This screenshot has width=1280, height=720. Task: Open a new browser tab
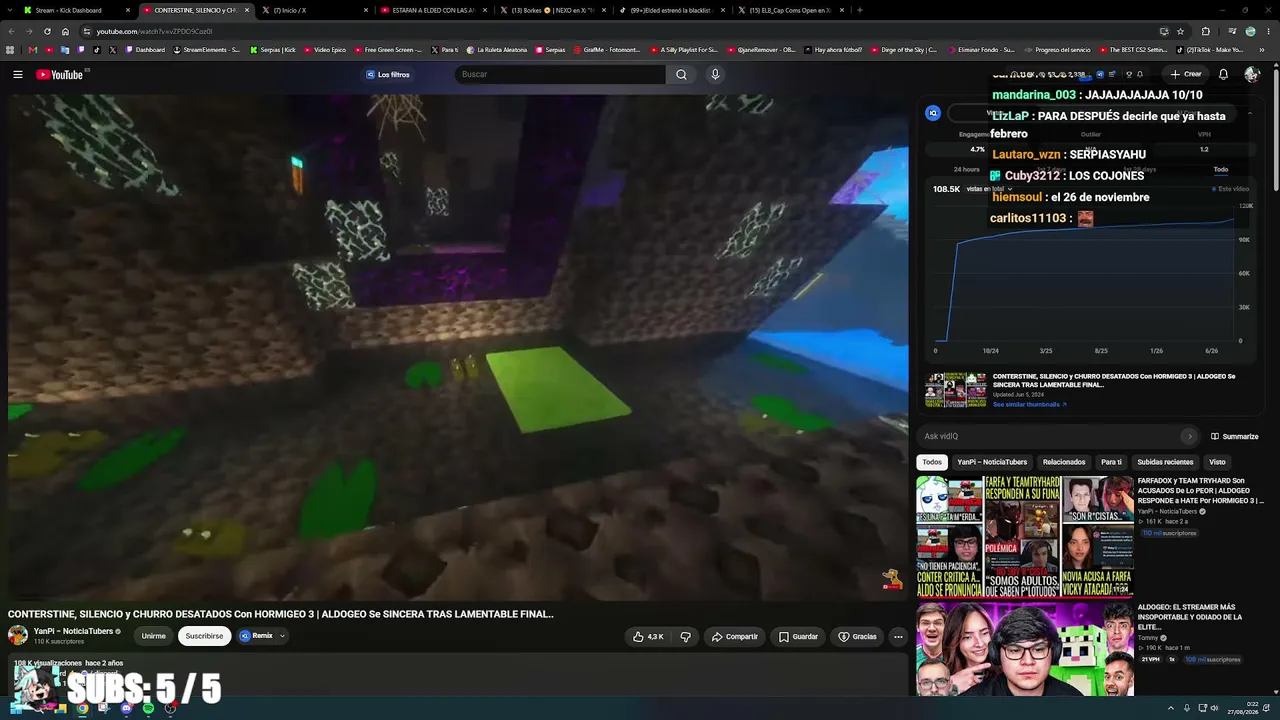[x=860, y=10]
